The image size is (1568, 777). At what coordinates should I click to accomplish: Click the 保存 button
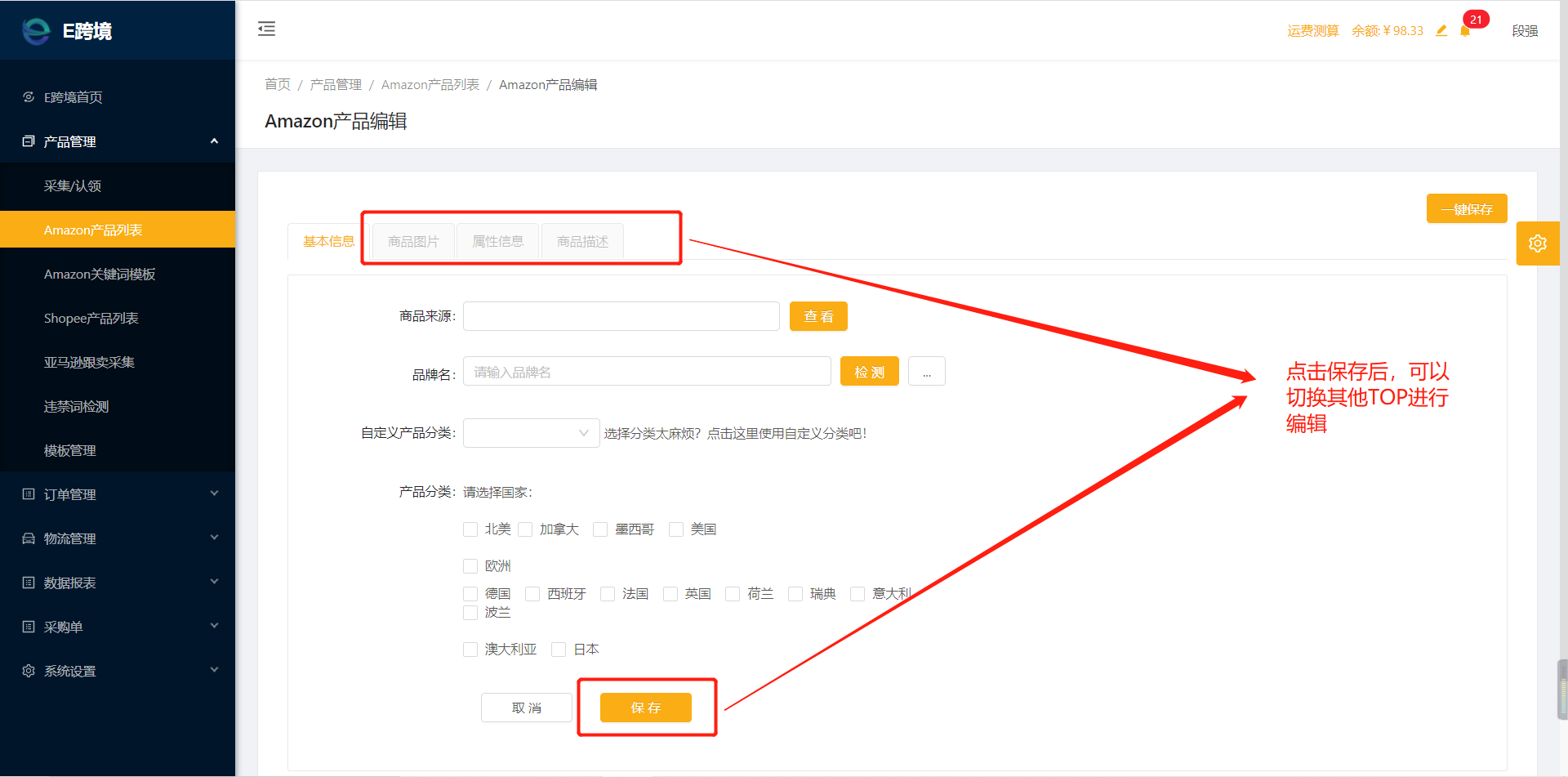point(646,708)
